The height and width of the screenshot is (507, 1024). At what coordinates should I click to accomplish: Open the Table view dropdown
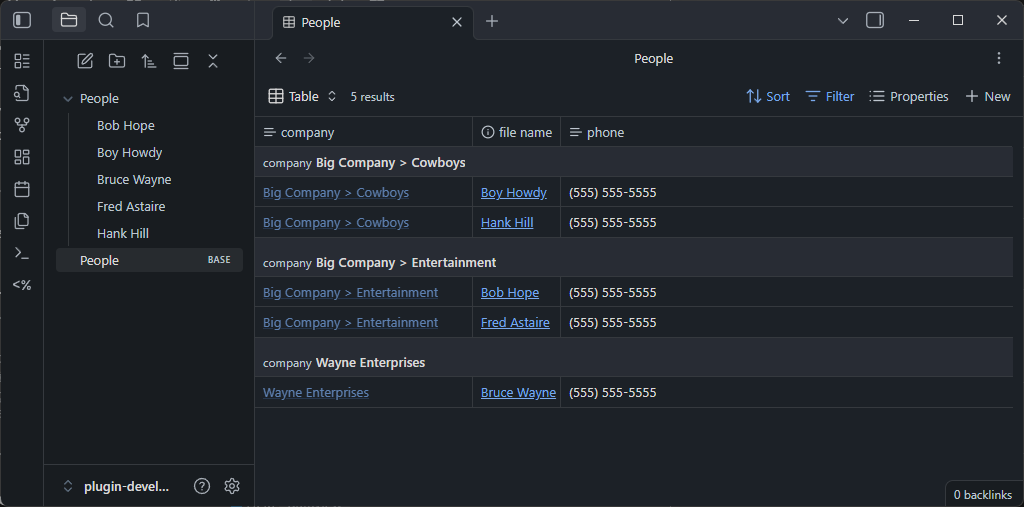304,97
